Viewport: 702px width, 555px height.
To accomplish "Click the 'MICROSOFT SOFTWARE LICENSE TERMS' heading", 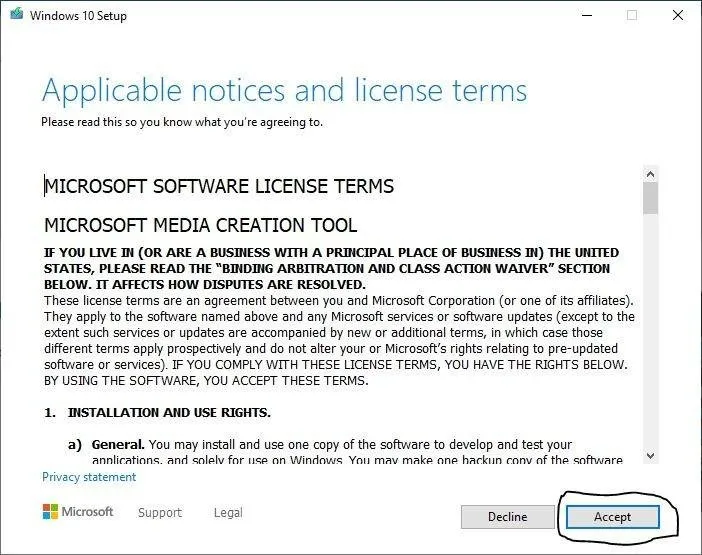I will tap(219, 186).
